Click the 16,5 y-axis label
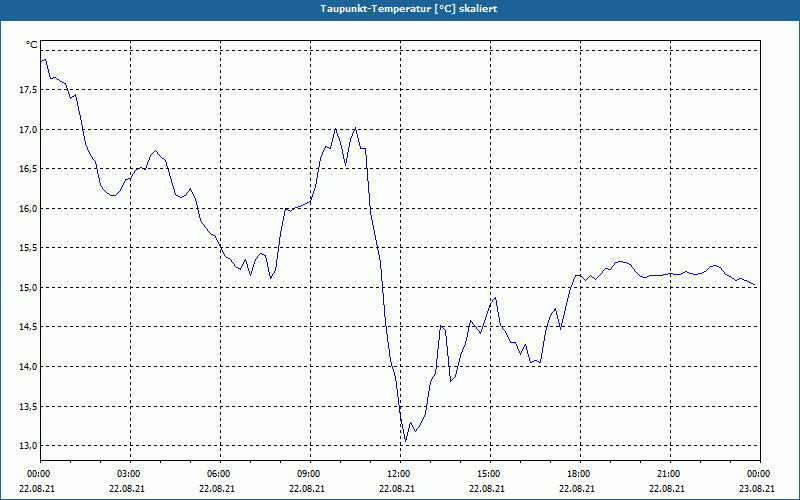 point(28,169)
